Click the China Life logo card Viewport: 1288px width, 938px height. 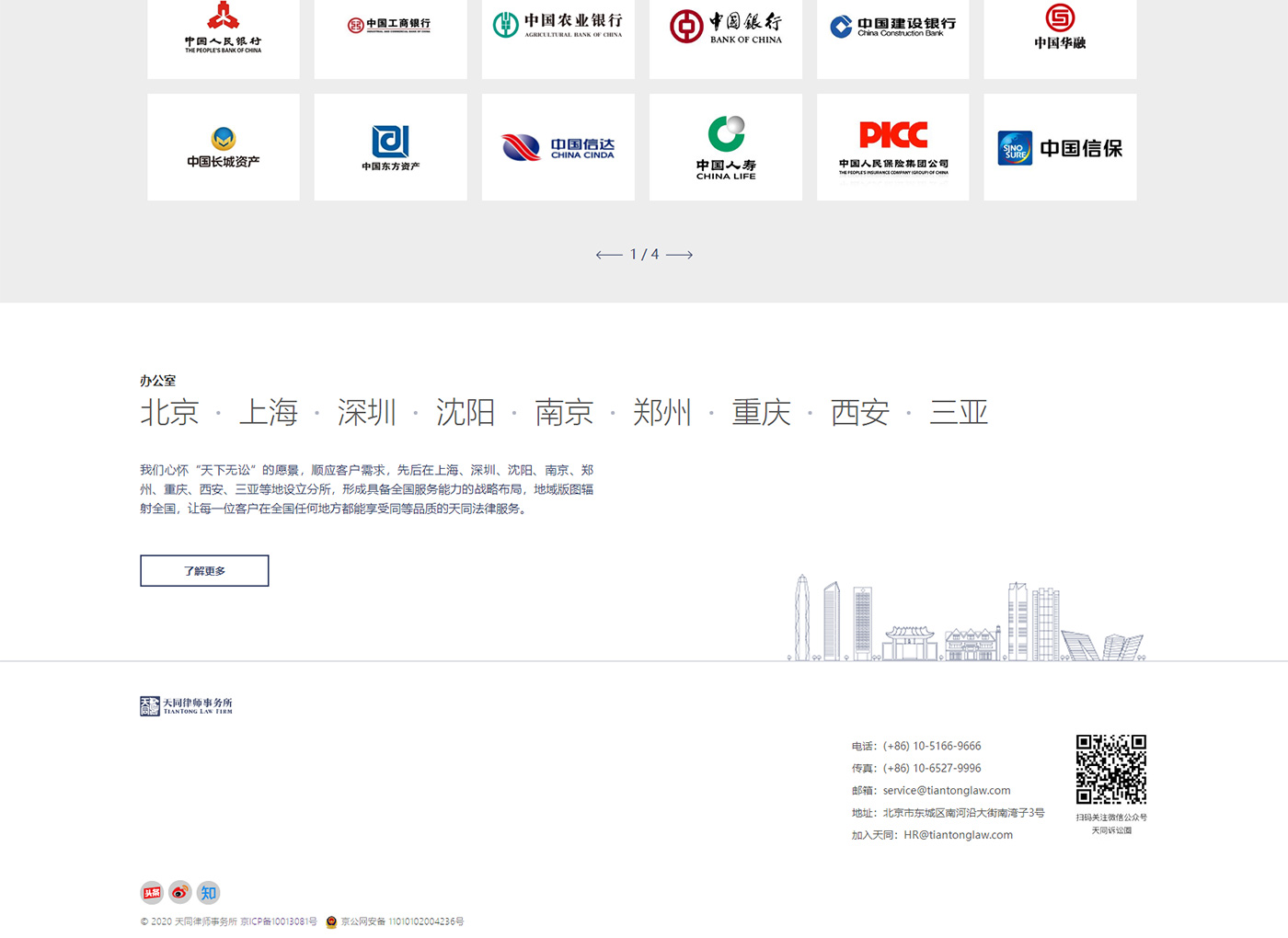[x=725, y=147]
